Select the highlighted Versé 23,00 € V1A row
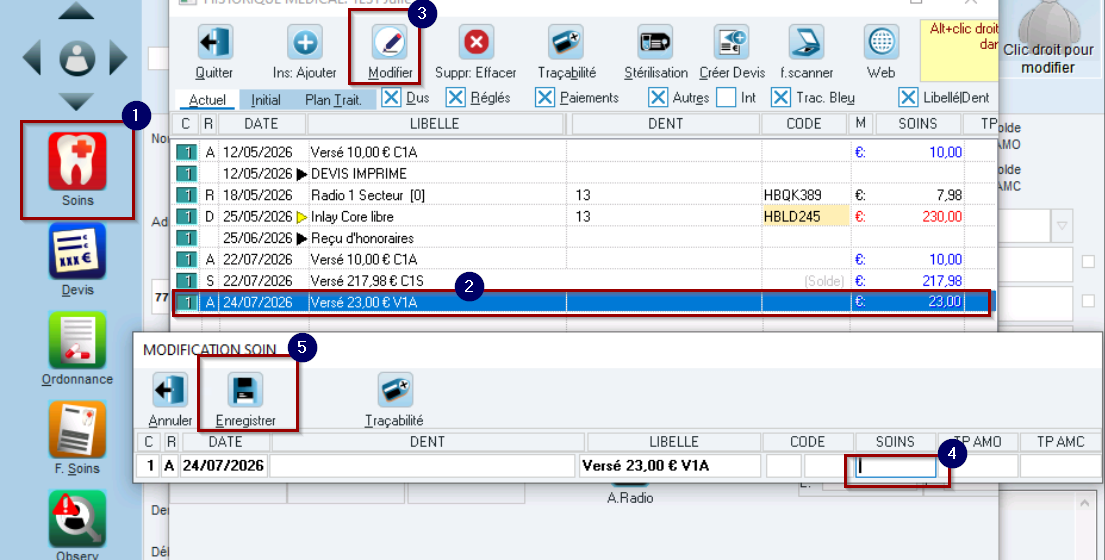Screen dimensions: 1105x560 [x=584, y=302]
